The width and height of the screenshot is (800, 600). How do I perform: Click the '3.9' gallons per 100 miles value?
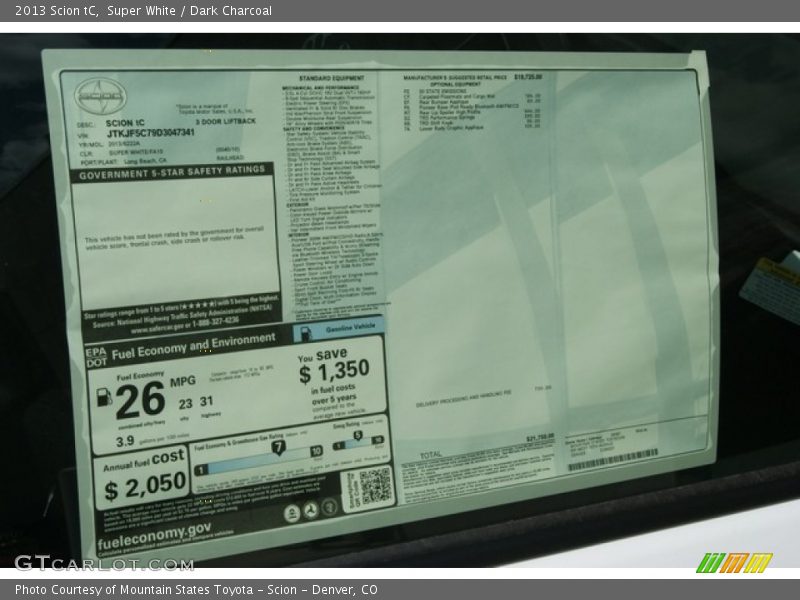click(x=125, y=441)
